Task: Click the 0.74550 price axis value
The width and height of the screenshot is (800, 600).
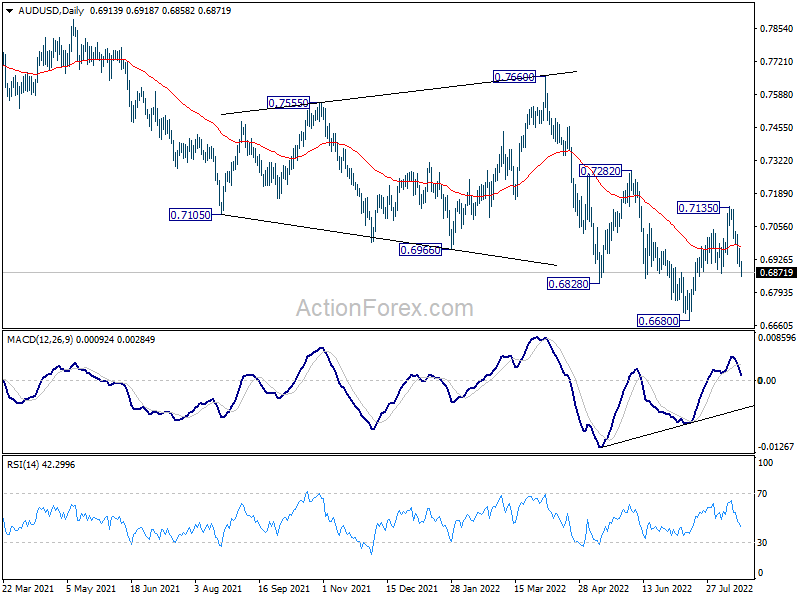Action: (777, 128)
